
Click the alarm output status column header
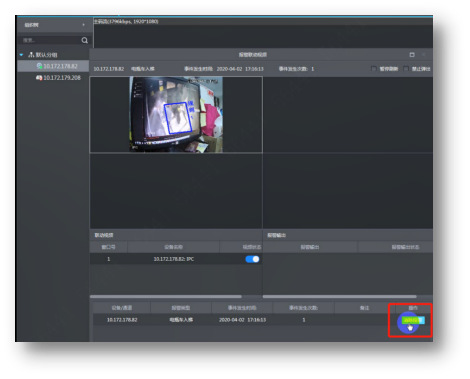click(x=395, y=247)
